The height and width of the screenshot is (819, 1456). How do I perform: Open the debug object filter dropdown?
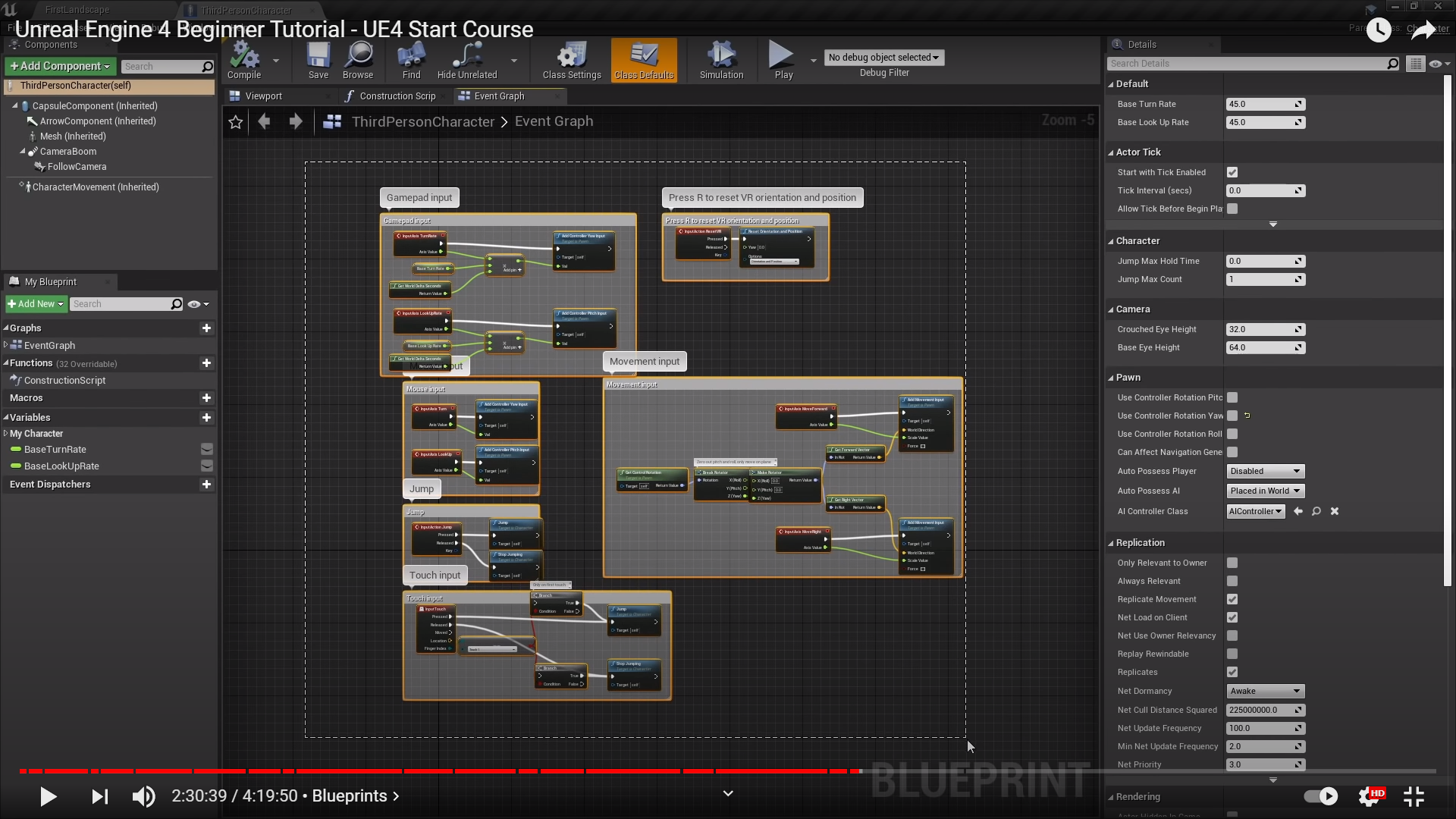(883, 58)
